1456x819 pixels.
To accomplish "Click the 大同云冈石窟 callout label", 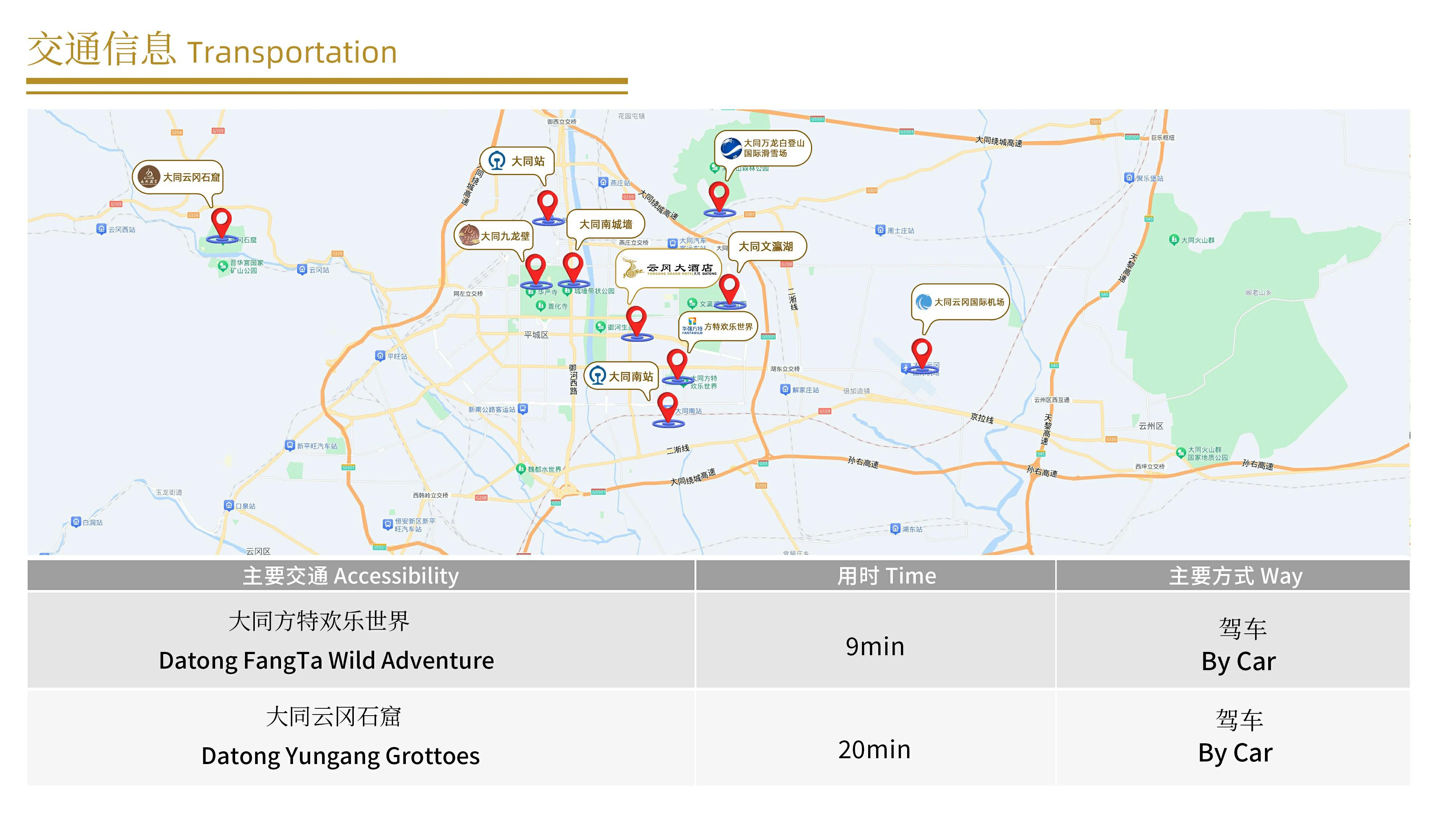I will (178, 177).
